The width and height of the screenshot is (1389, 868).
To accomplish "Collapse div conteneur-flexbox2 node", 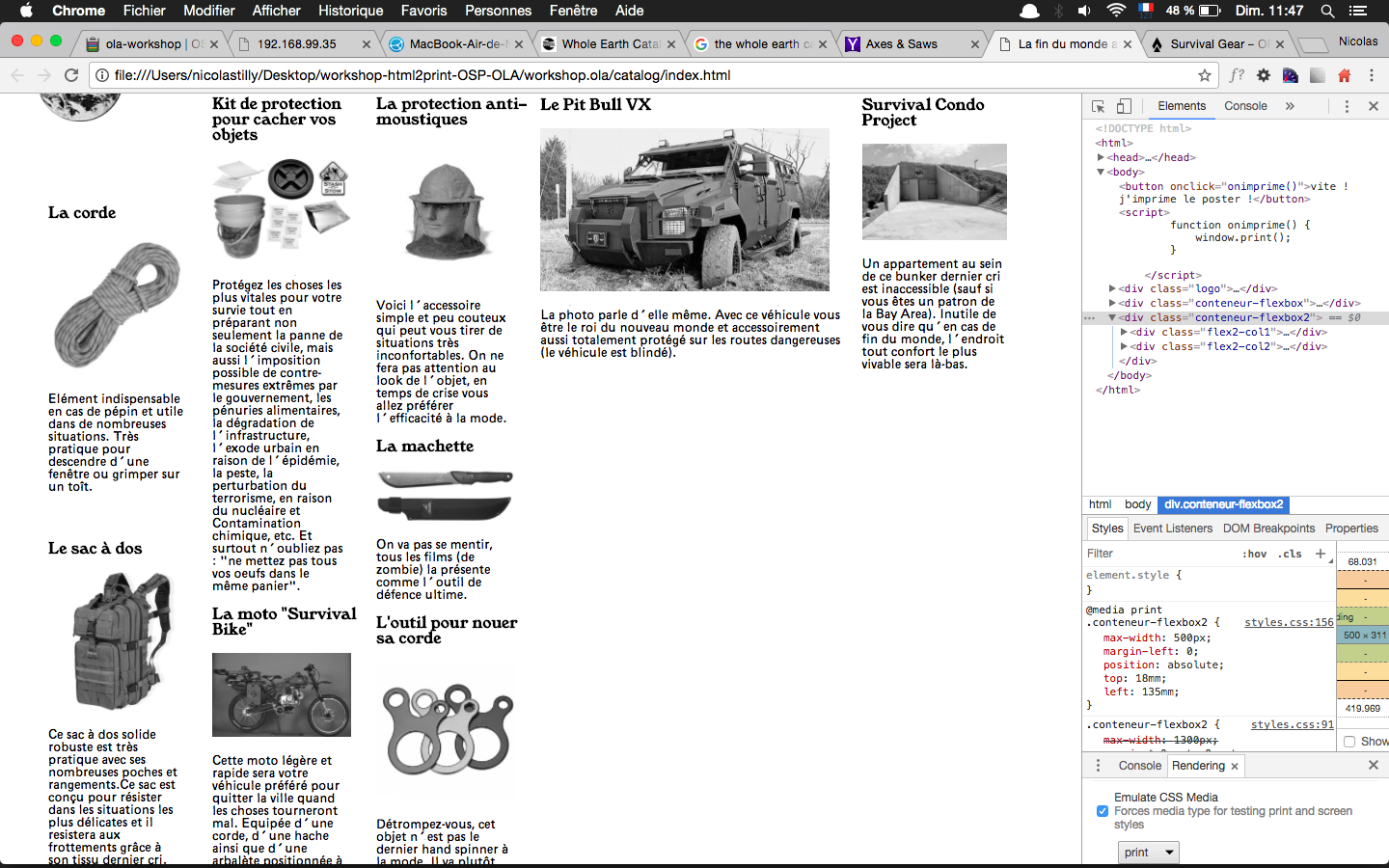I will [1112, 317].
